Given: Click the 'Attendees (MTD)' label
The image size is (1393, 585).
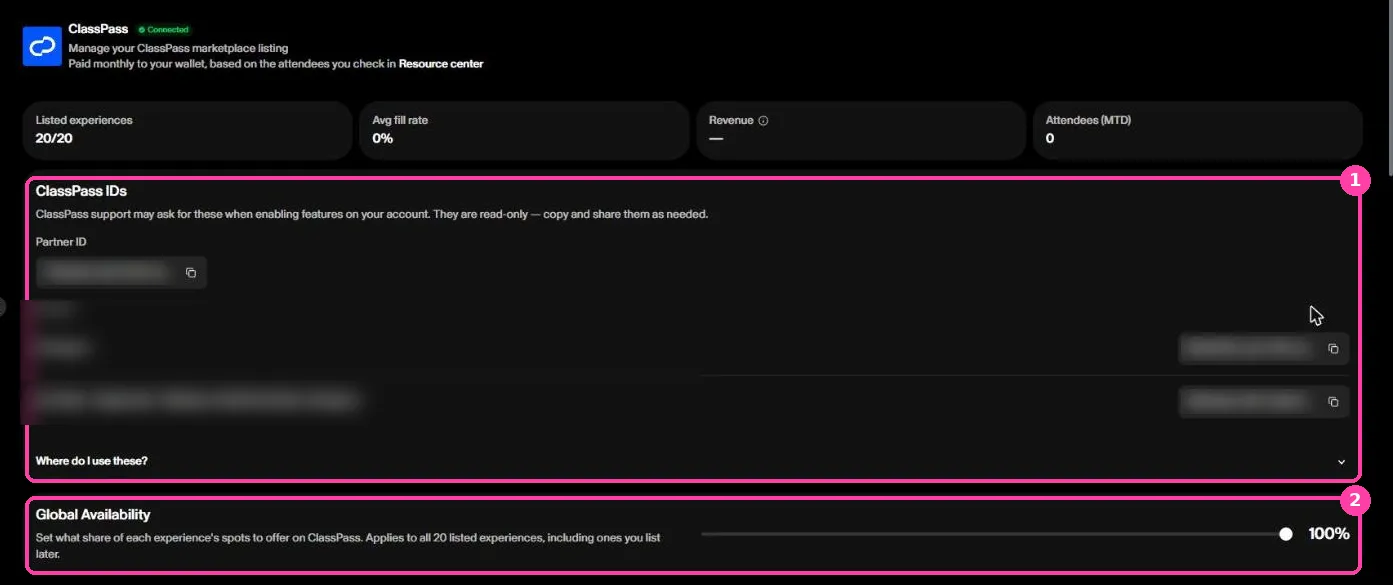Looking at the screenshot, I should (1088, 120).
